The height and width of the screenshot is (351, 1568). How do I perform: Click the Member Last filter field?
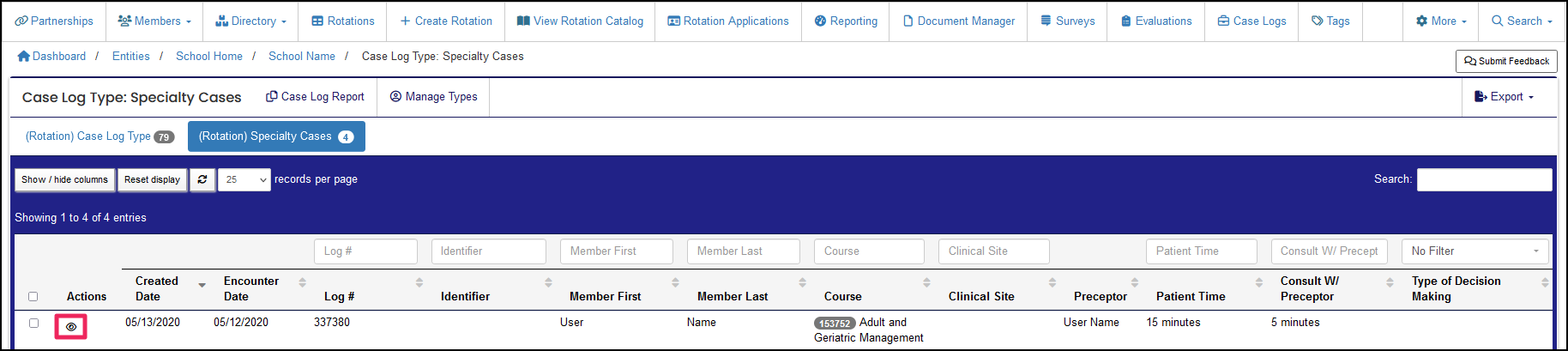[744, 251]
